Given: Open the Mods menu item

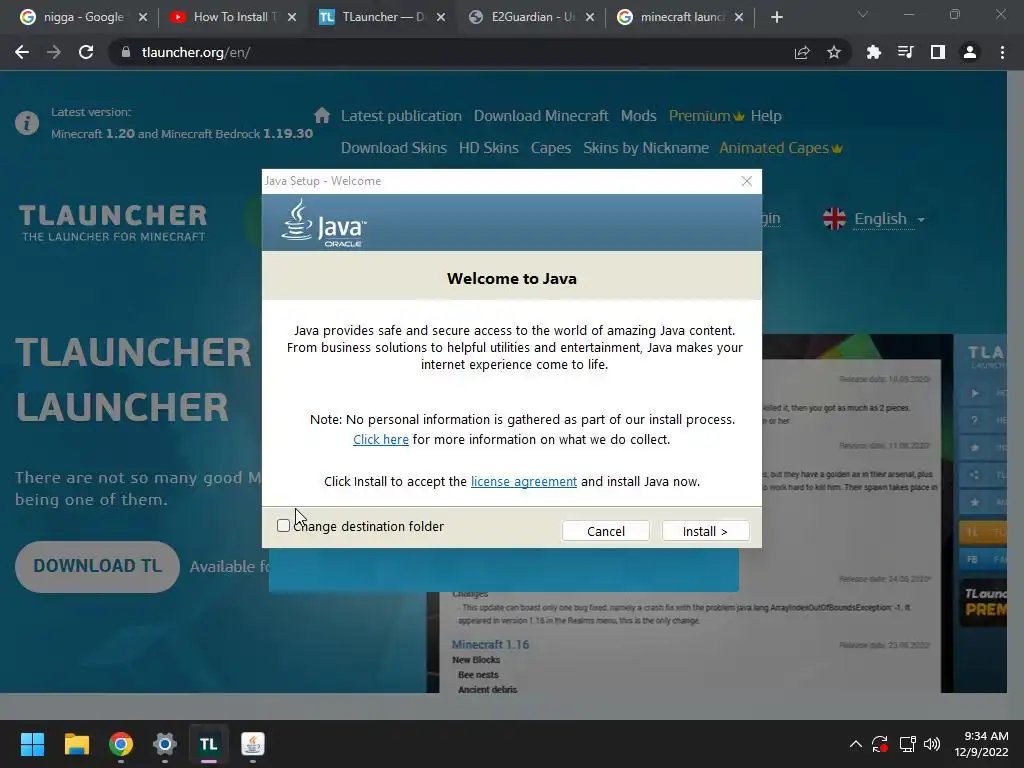Looking at the screenshot, I should point(639,116).
